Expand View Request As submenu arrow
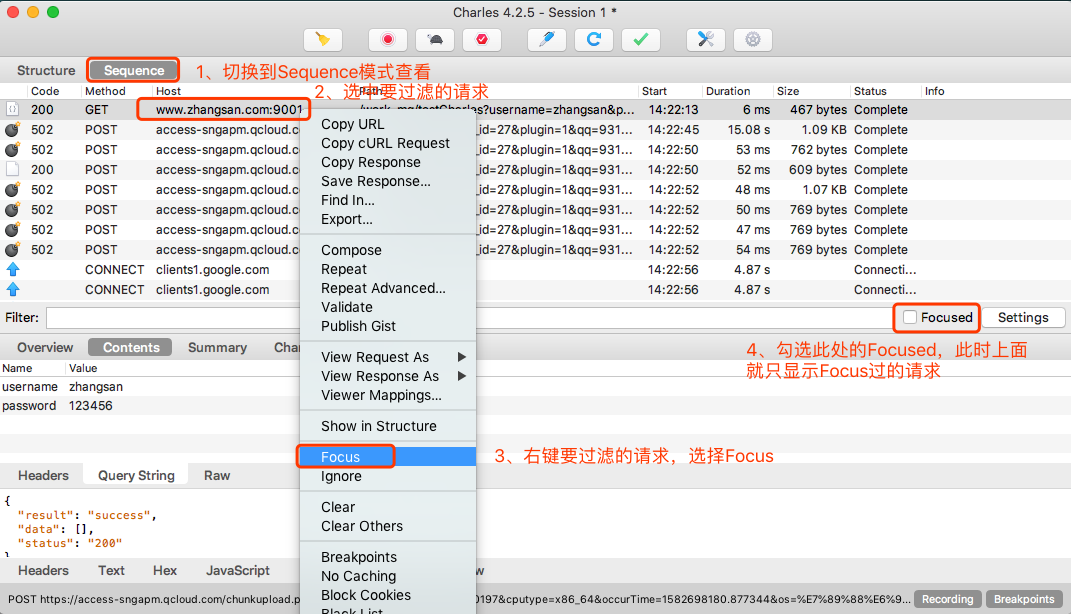This screenshot has width=1071, height=614. coord(462,357)
